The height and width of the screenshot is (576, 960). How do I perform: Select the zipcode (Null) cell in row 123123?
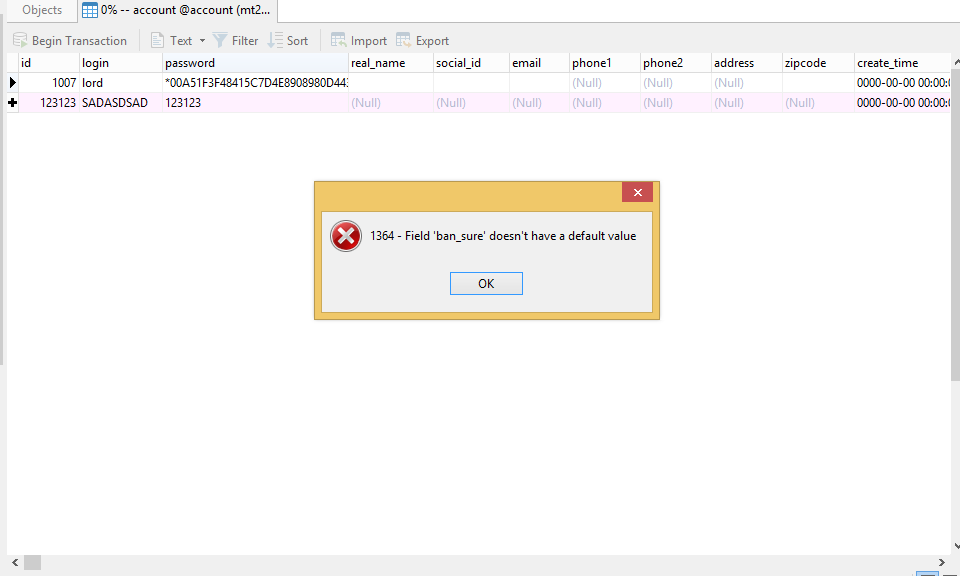(x=819, y=103)
